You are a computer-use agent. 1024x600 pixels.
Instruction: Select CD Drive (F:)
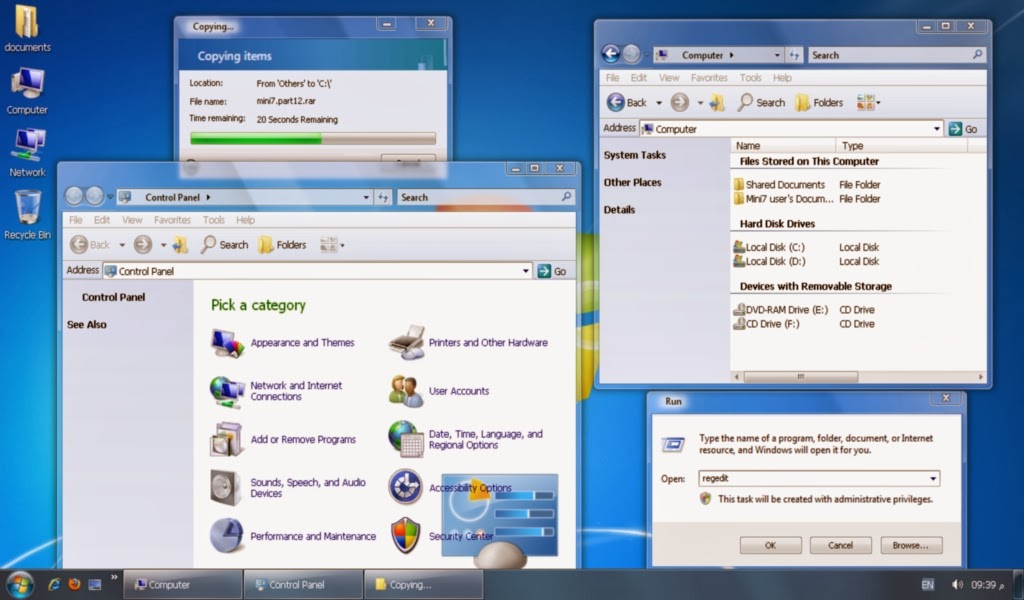tap(766, 324)
